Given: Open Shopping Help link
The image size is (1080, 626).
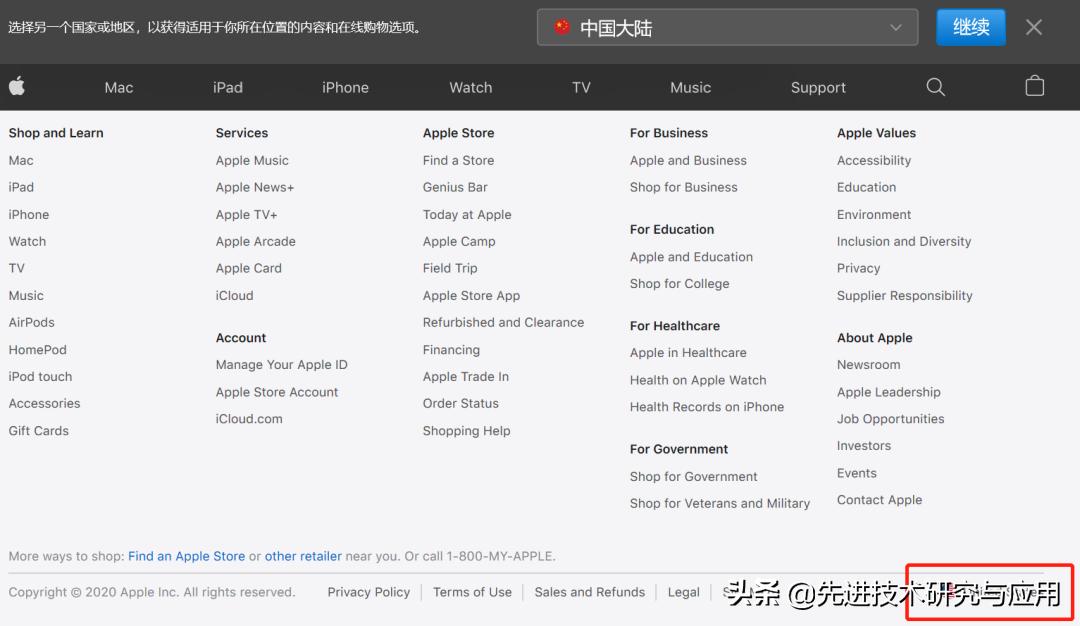Looking at the screenshot, I should point(466,431).
